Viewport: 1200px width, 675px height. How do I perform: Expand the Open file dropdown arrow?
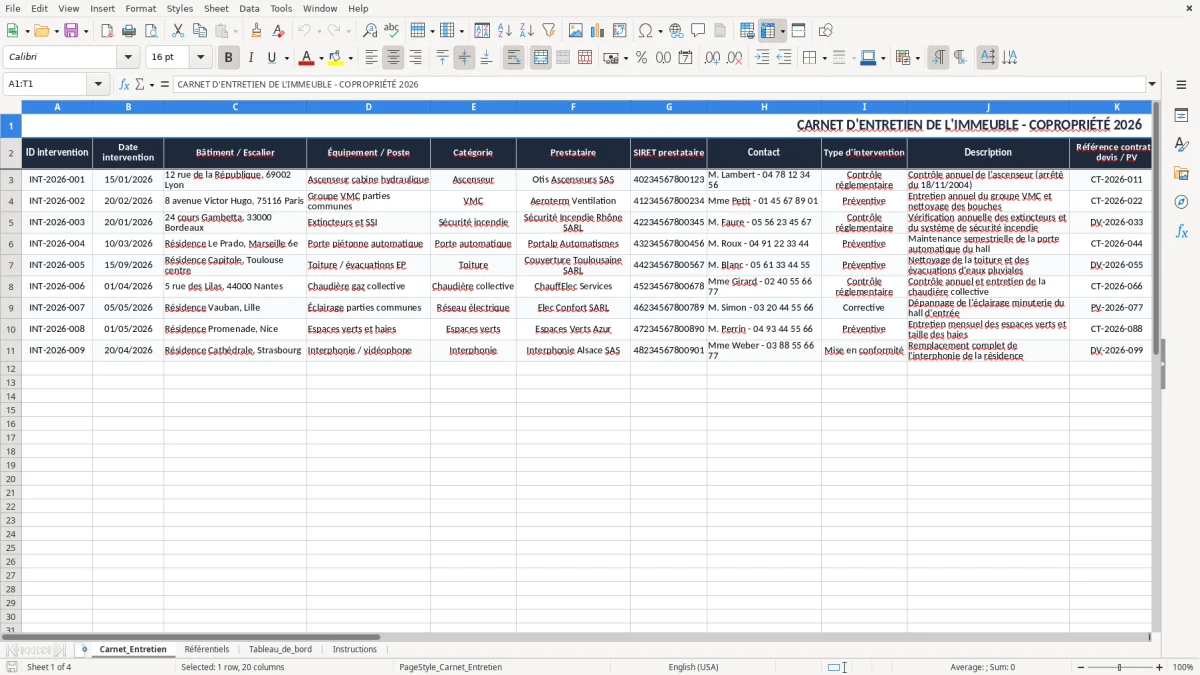pos(55,31)
